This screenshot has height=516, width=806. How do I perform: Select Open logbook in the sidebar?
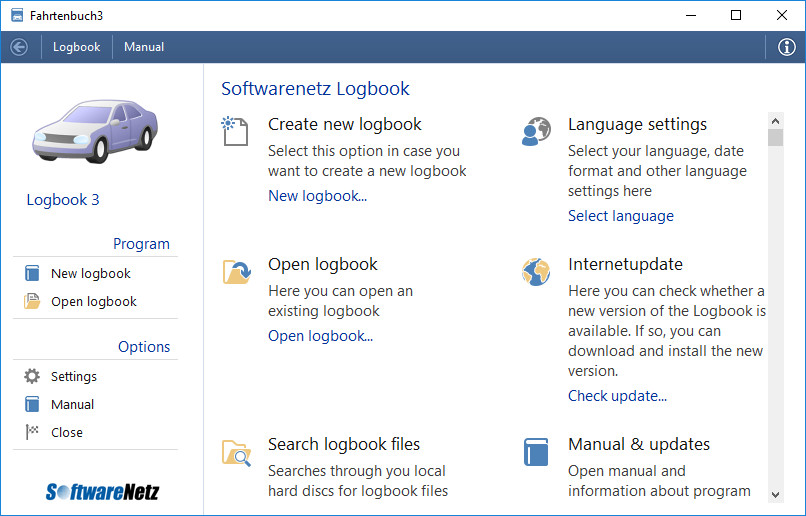tap(94, 301)
